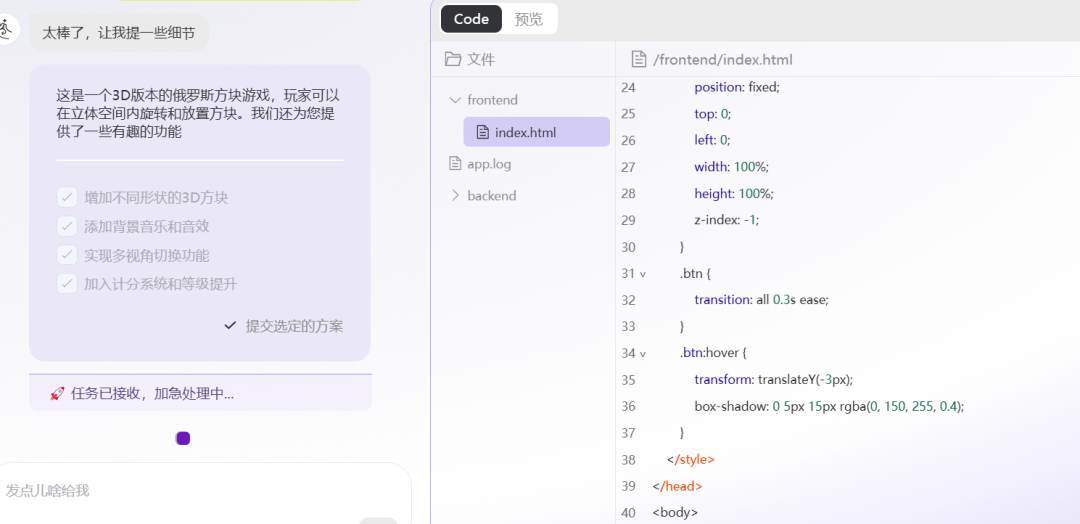Click 提交选定的方案 submit button
Viewport: 1080px width, 524px height.
click(284, 326)
